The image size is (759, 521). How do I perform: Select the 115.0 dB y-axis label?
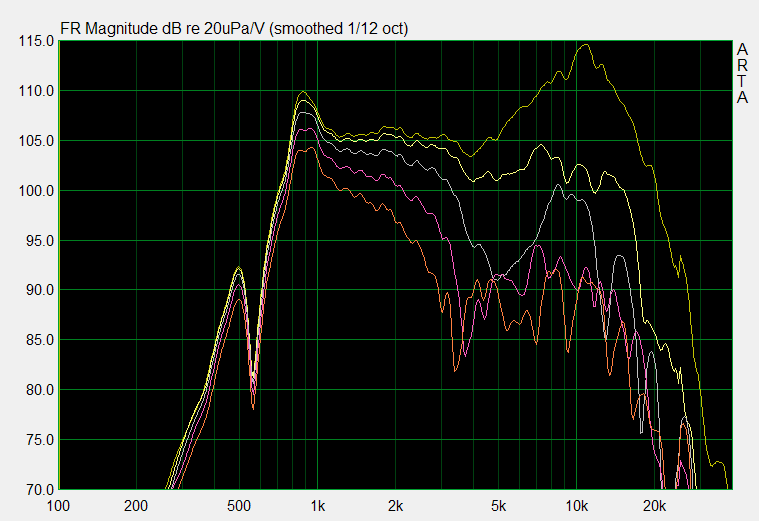coord(36,41)
